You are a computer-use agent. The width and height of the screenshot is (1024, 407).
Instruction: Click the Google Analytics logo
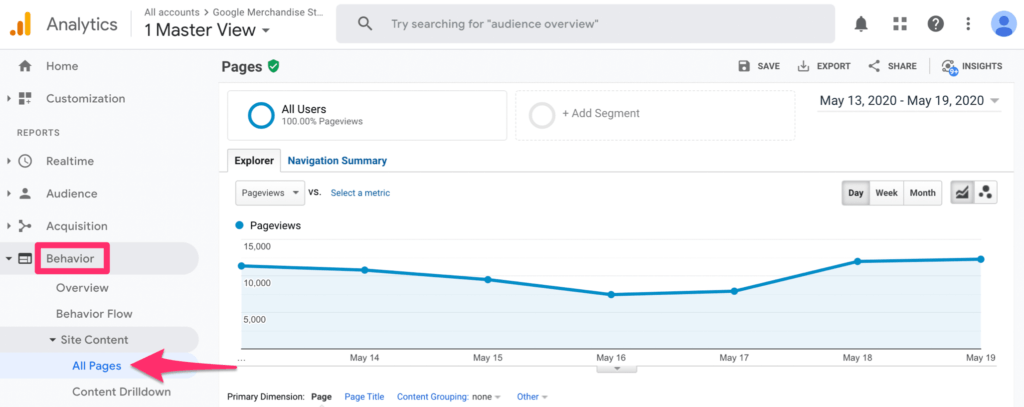pyautogui.click(x=20, y=24)
